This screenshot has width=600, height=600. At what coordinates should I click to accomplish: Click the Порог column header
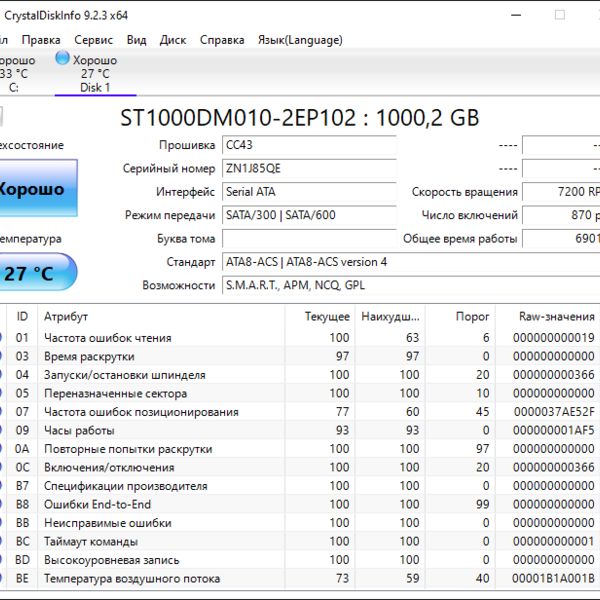pyautogui.click(x=460, y=316)
